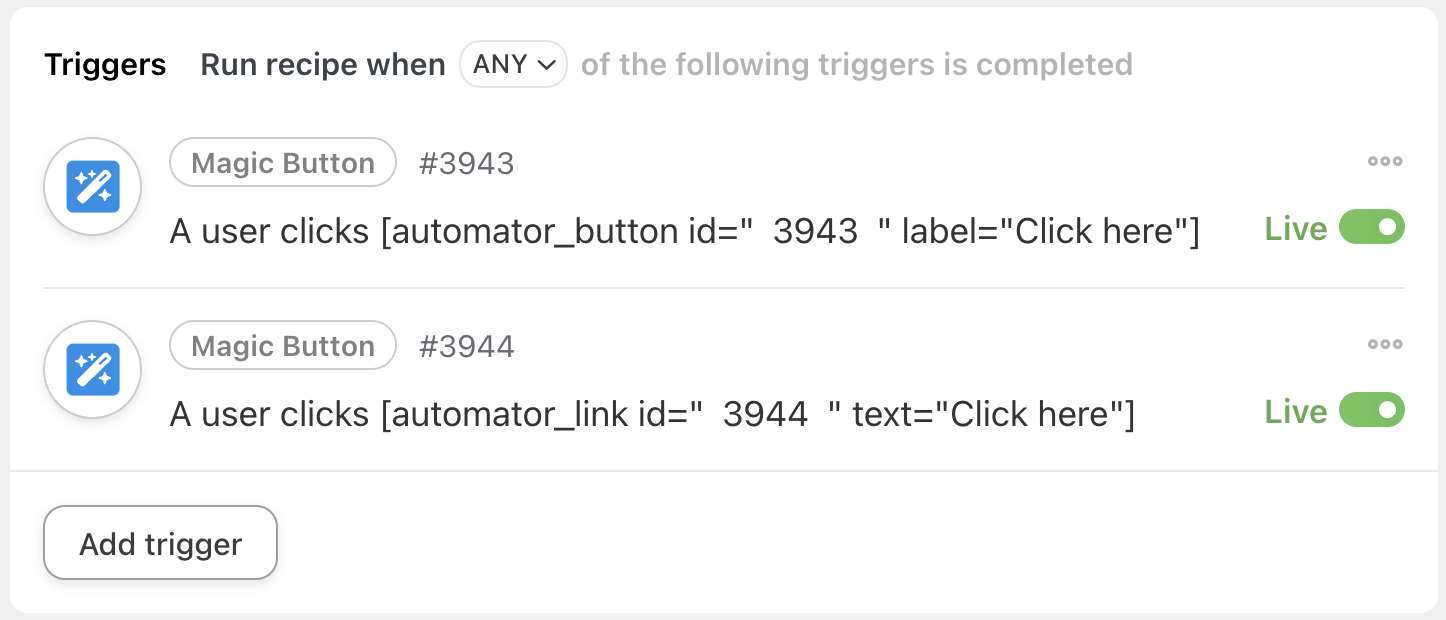The width and height of the screenshot is (1446, 620).
Task: Open the three-dot menu for trigger #3943
Action: (1385, 162)
